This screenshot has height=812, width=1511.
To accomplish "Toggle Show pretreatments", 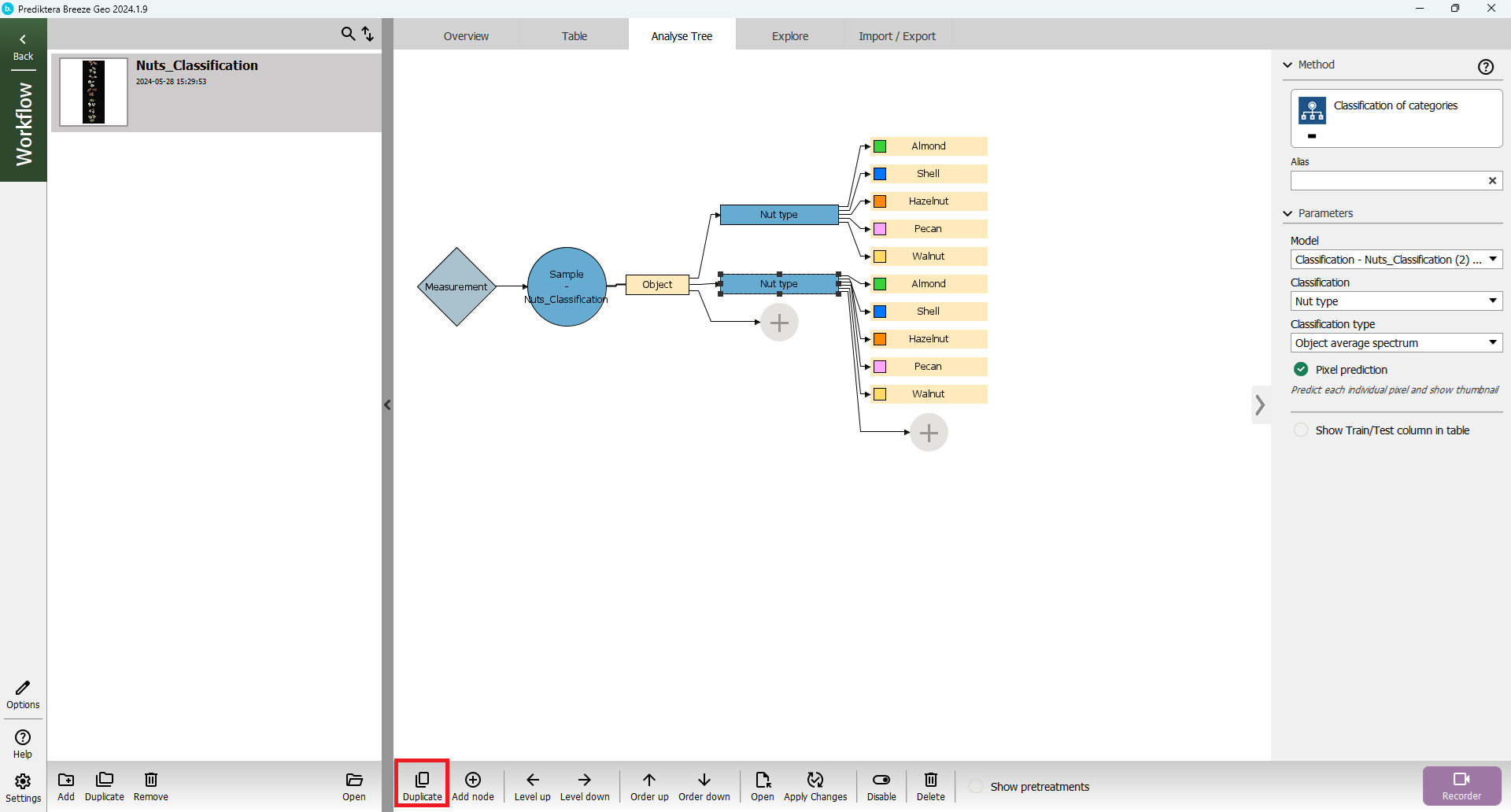I will tap(976, 787).
